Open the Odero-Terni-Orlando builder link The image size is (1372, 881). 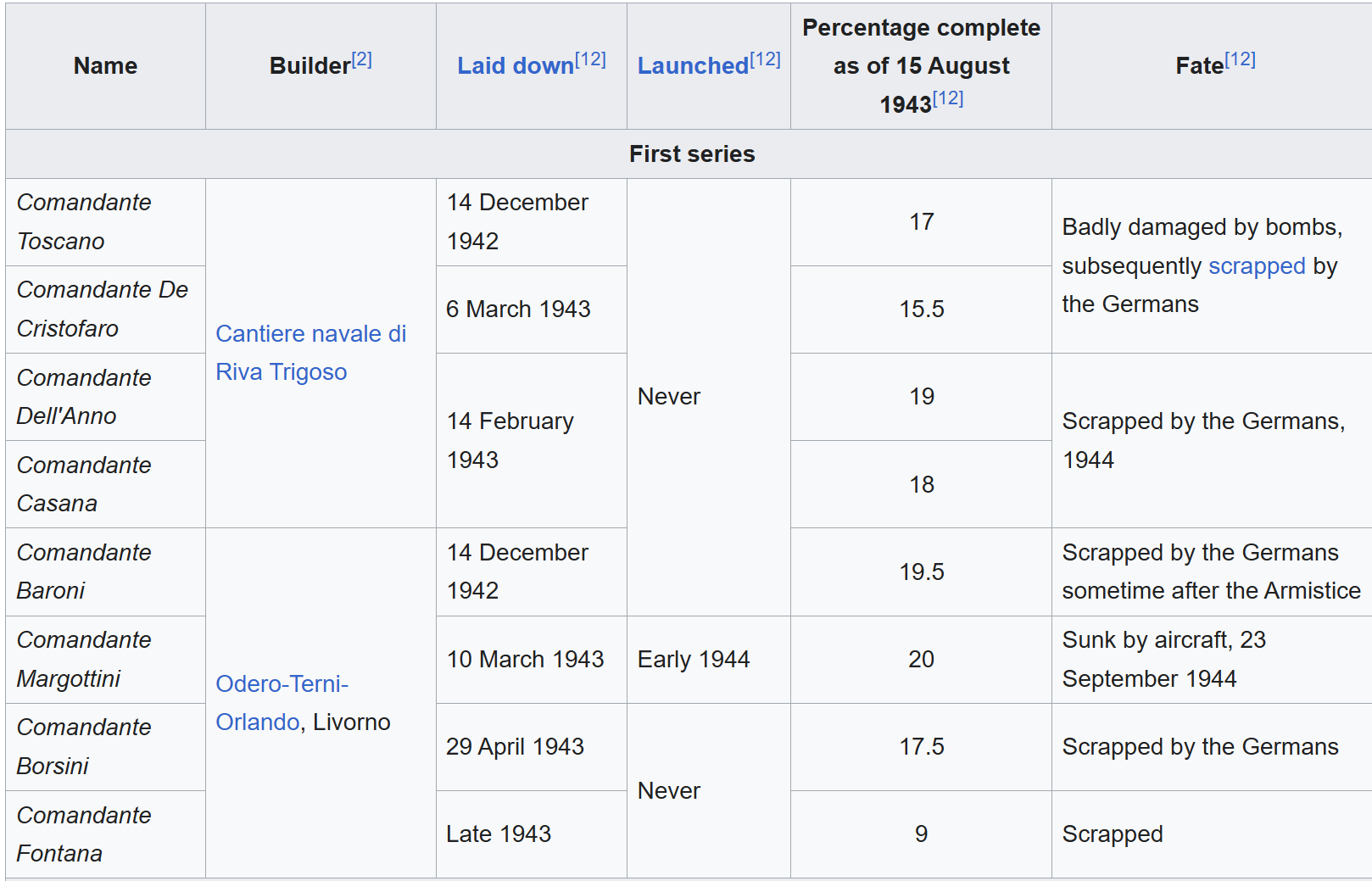click(x=282, y=684)
